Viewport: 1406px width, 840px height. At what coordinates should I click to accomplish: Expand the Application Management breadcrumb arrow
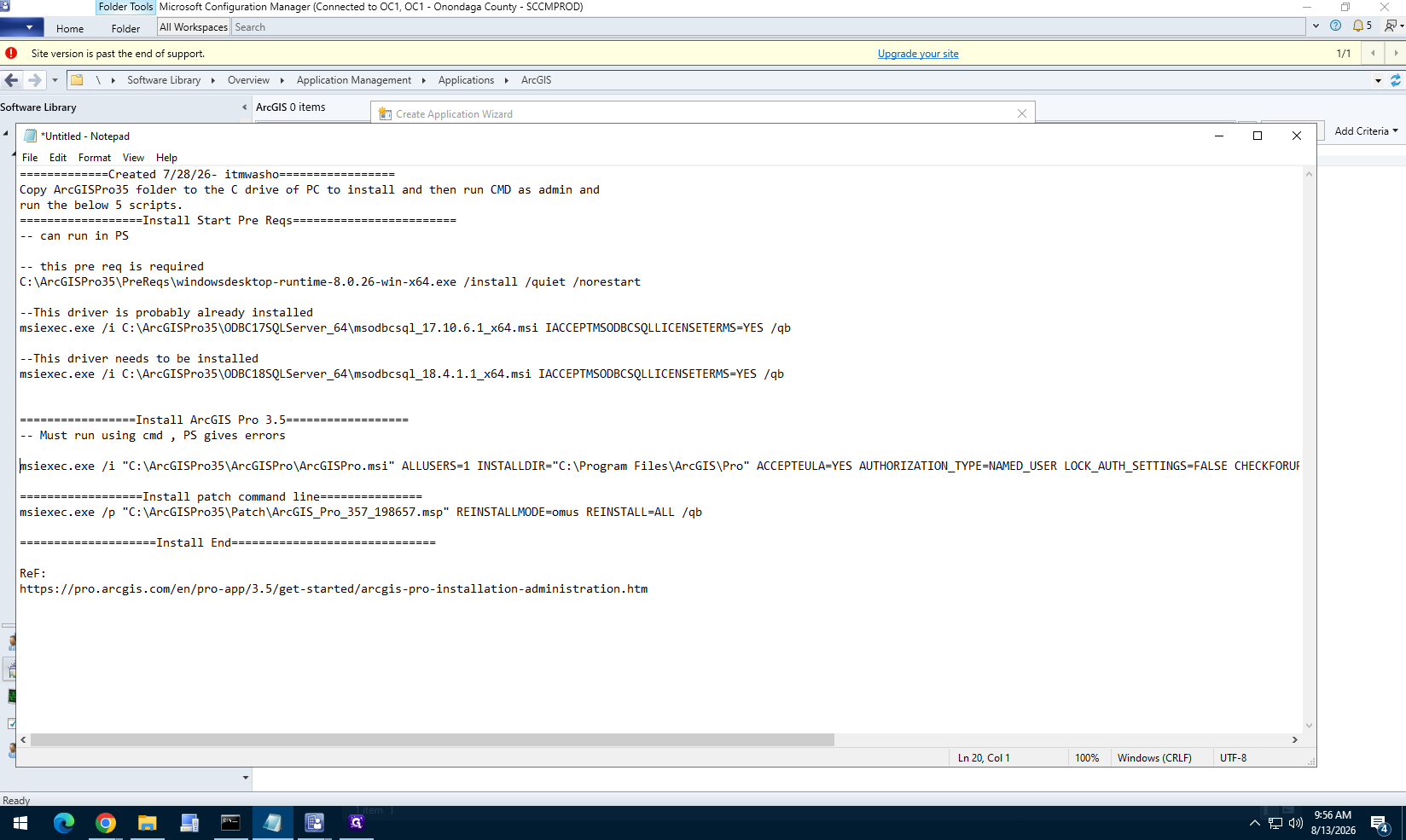coord(423,80)
